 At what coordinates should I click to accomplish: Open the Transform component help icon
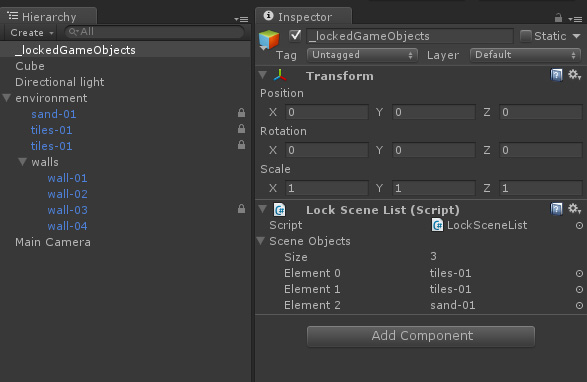tap(556, 75)
